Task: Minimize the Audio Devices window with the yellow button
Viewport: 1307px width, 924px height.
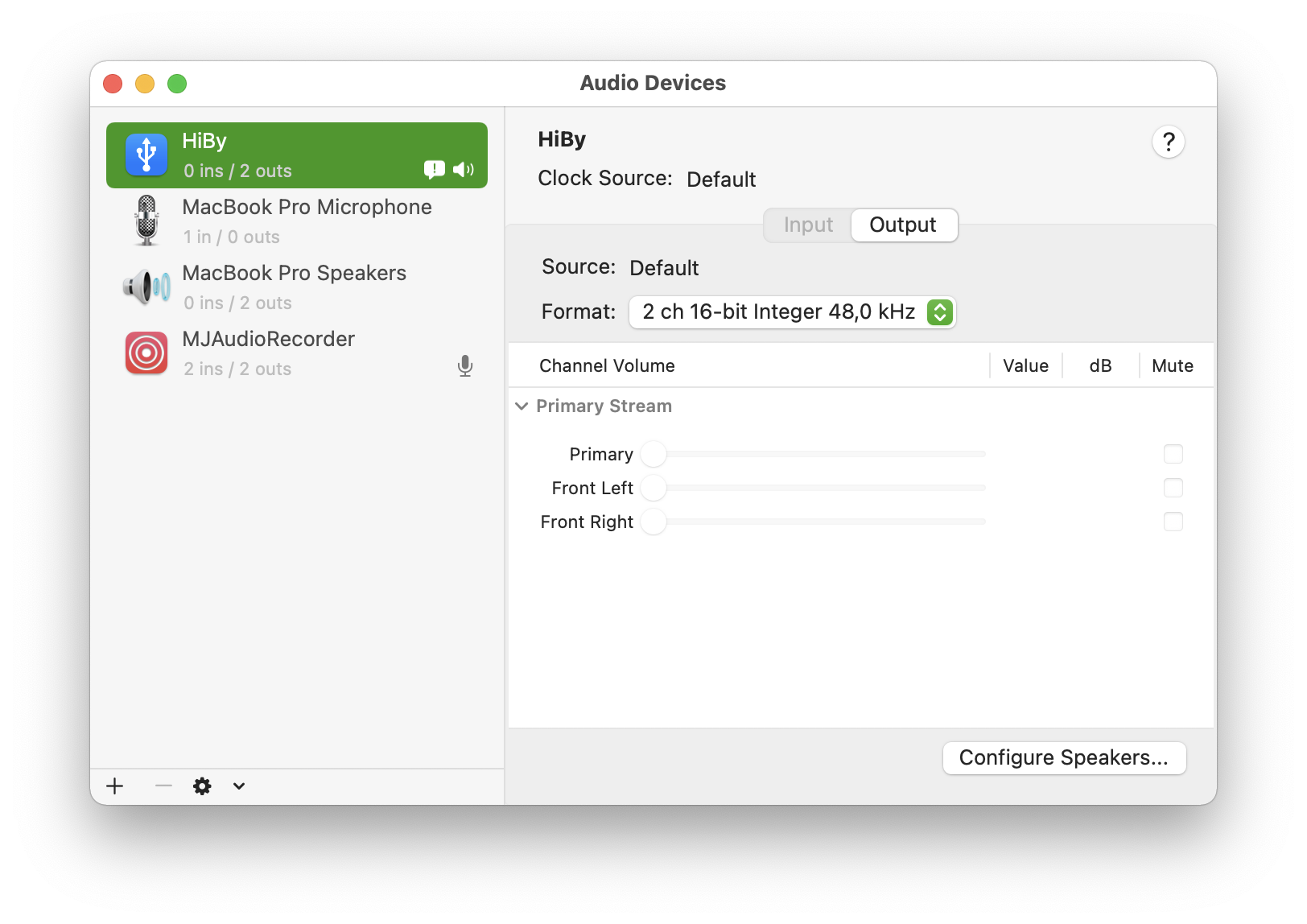Action: pyautogui.click(x=145, y=84)
